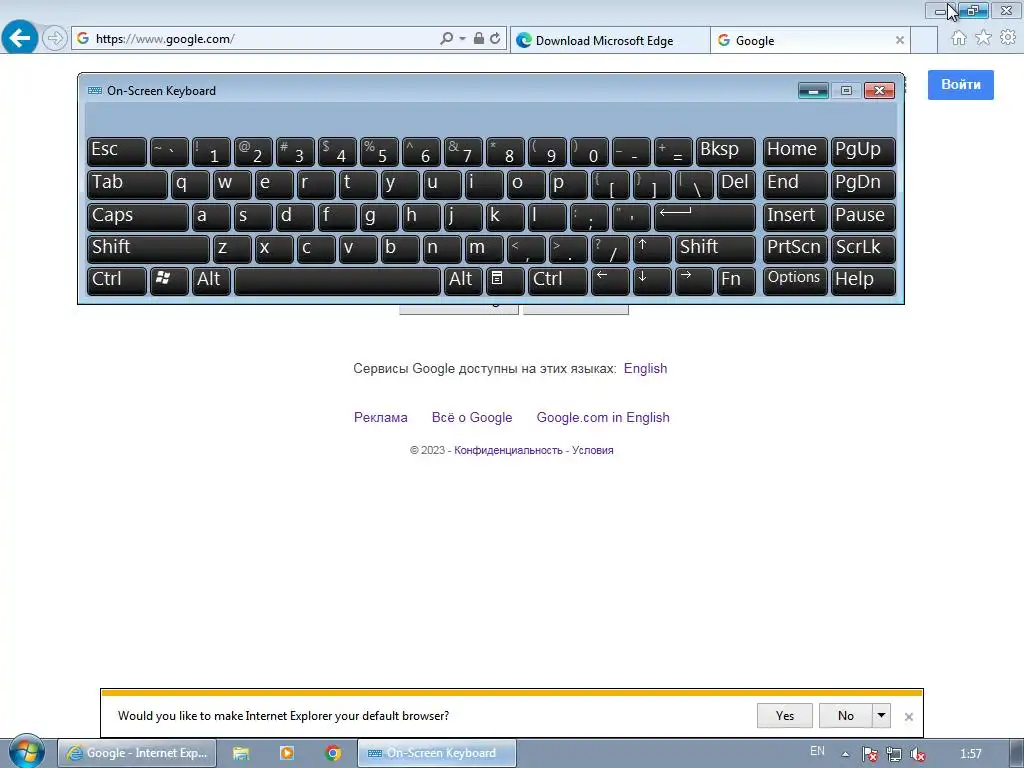This screenshot has height=768, width=1024.
Task: Open a new tab using the blank tab button
Action: [x=923, y=40]
